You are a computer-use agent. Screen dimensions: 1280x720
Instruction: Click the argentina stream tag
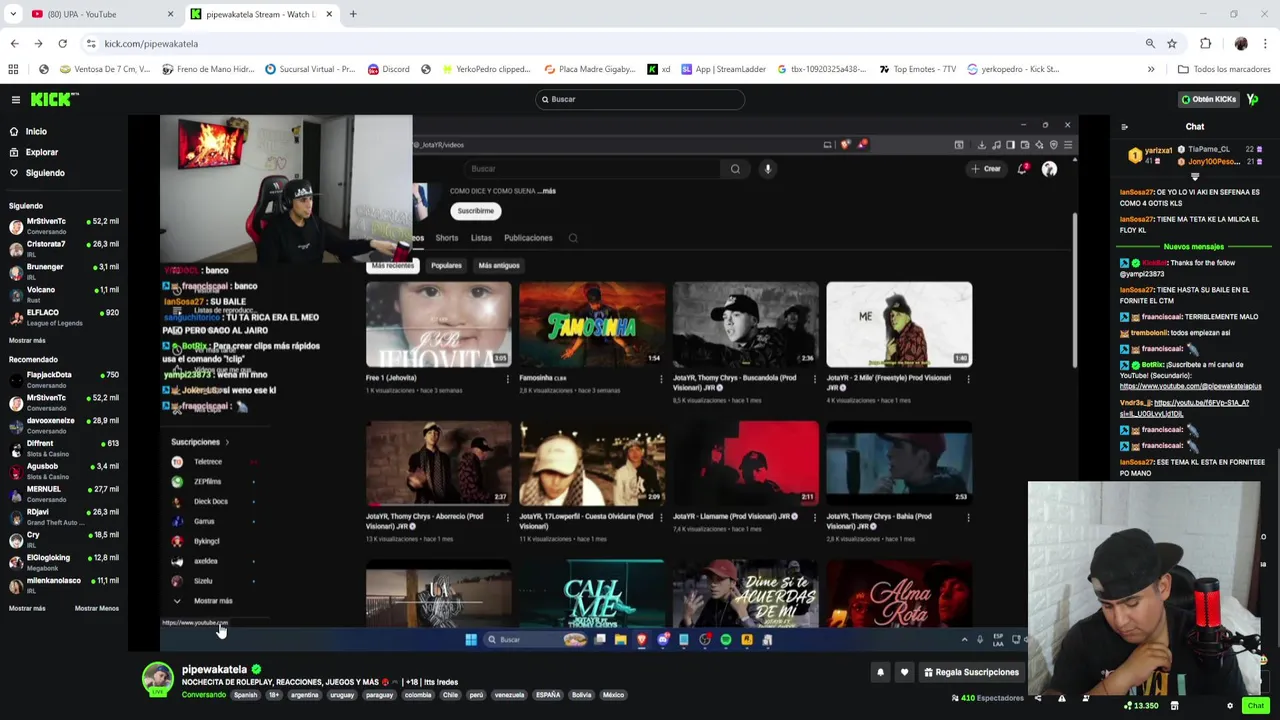coord(304,695)
